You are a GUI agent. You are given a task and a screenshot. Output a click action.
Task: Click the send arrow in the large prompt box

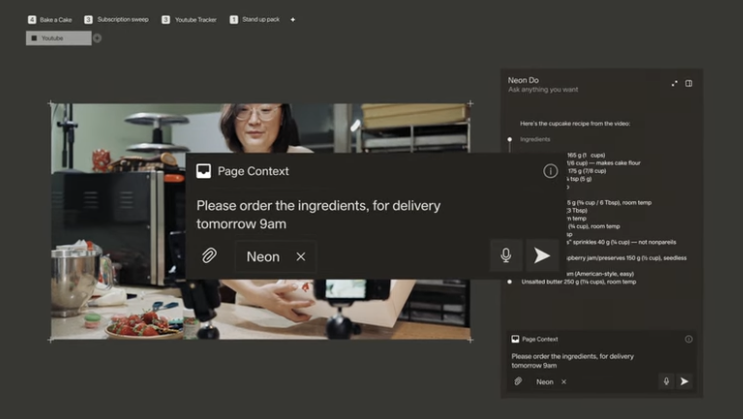541,256
